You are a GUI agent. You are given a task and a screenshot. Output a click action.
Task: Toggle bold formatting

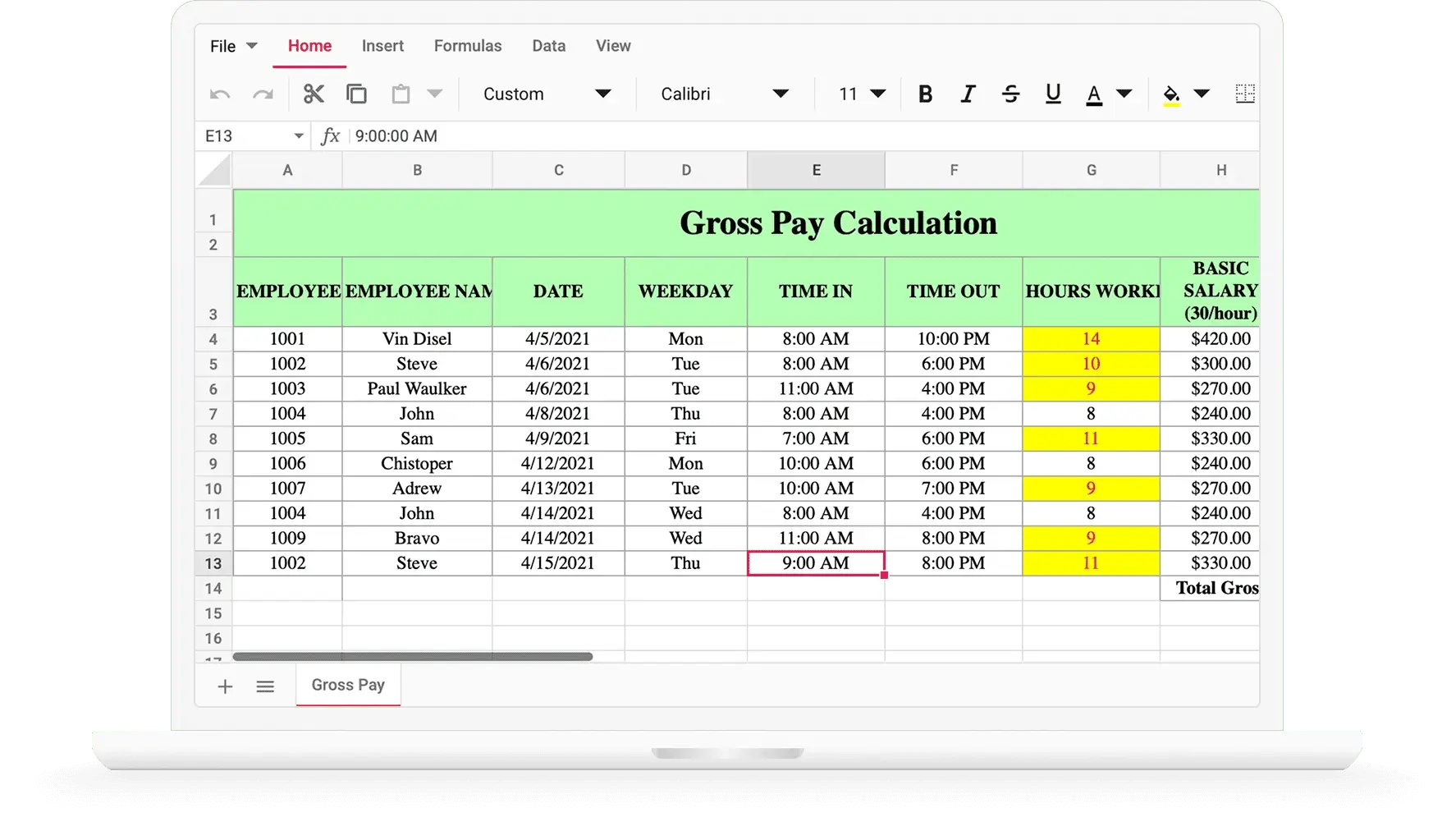click(x=925, y=94)
